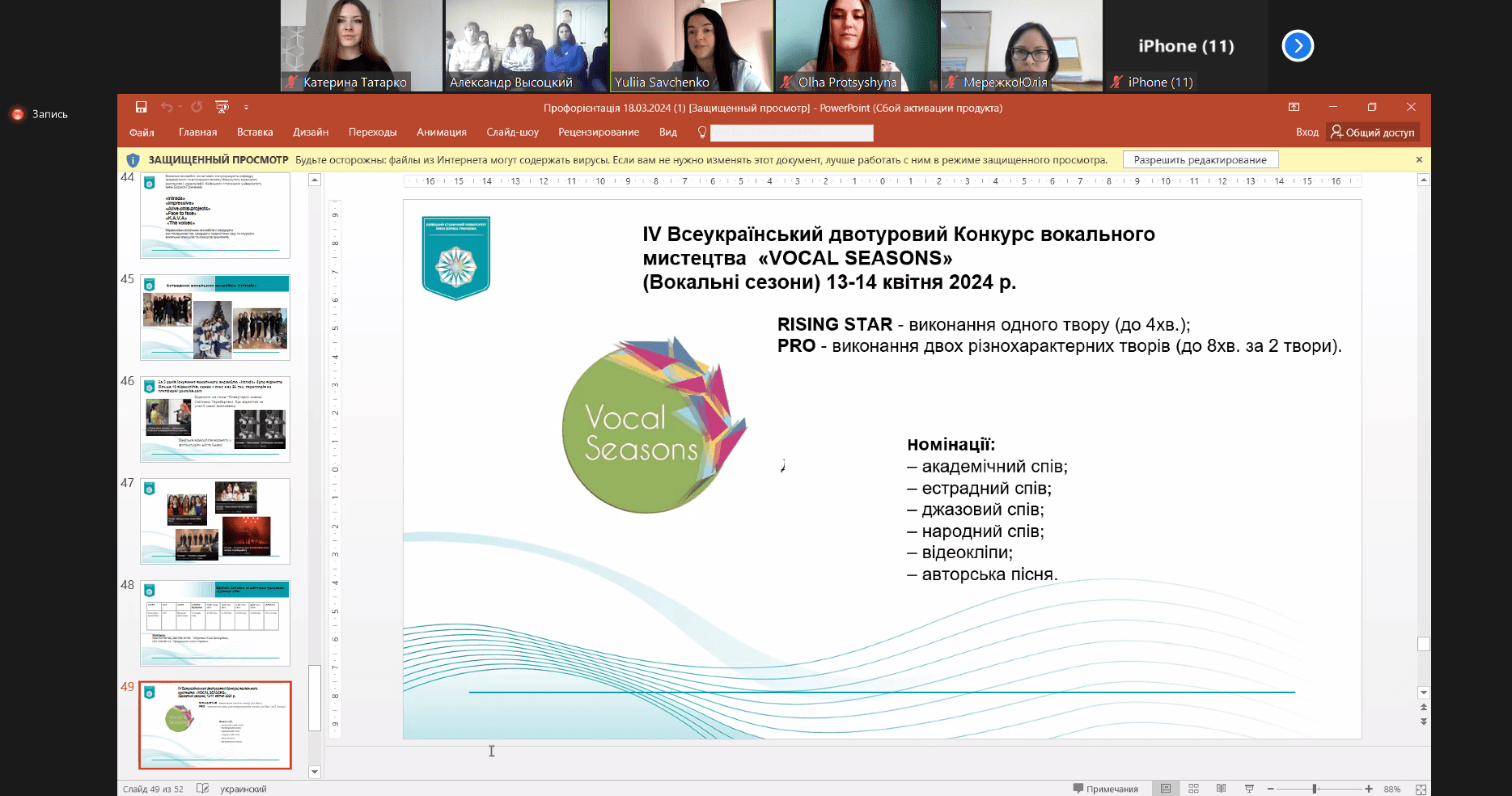Image resolution: width=1512 pixels, height=796 pixels.
Task: Click the next slide double-arrow button
Action: point(1423,722)
